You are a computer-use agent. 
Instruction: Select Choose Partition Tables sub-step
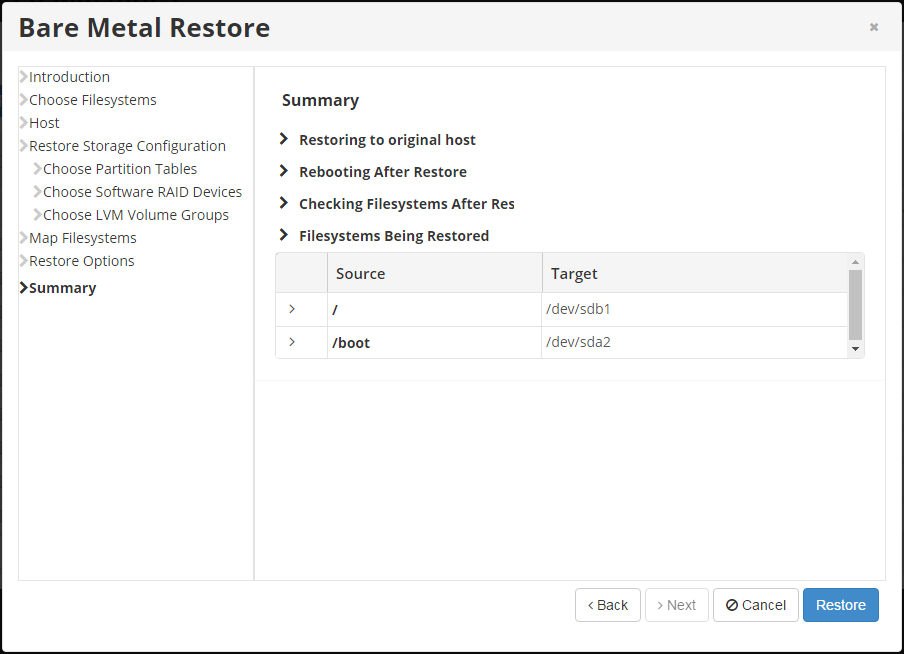point(120,169)
